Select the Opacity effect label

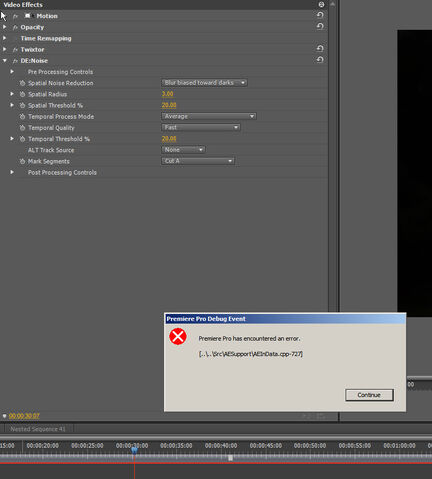(32, 27)
